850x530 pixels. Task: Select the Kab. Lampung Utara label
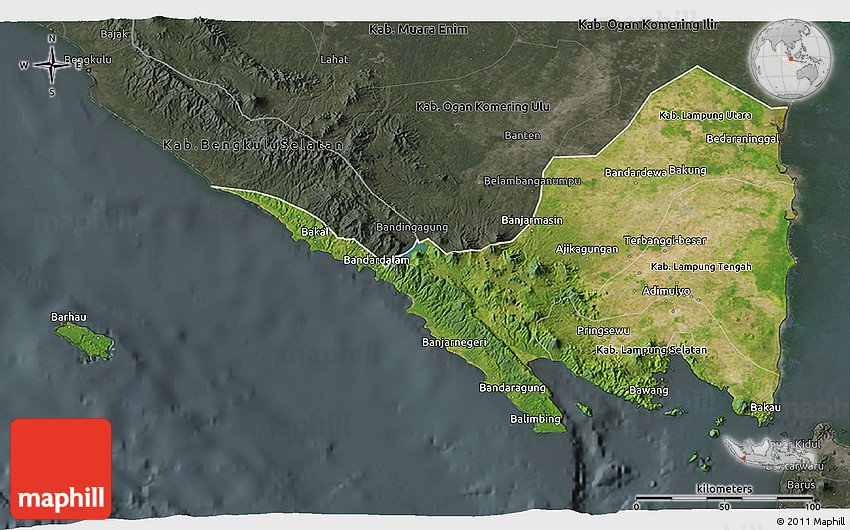[x=699, y=116]
